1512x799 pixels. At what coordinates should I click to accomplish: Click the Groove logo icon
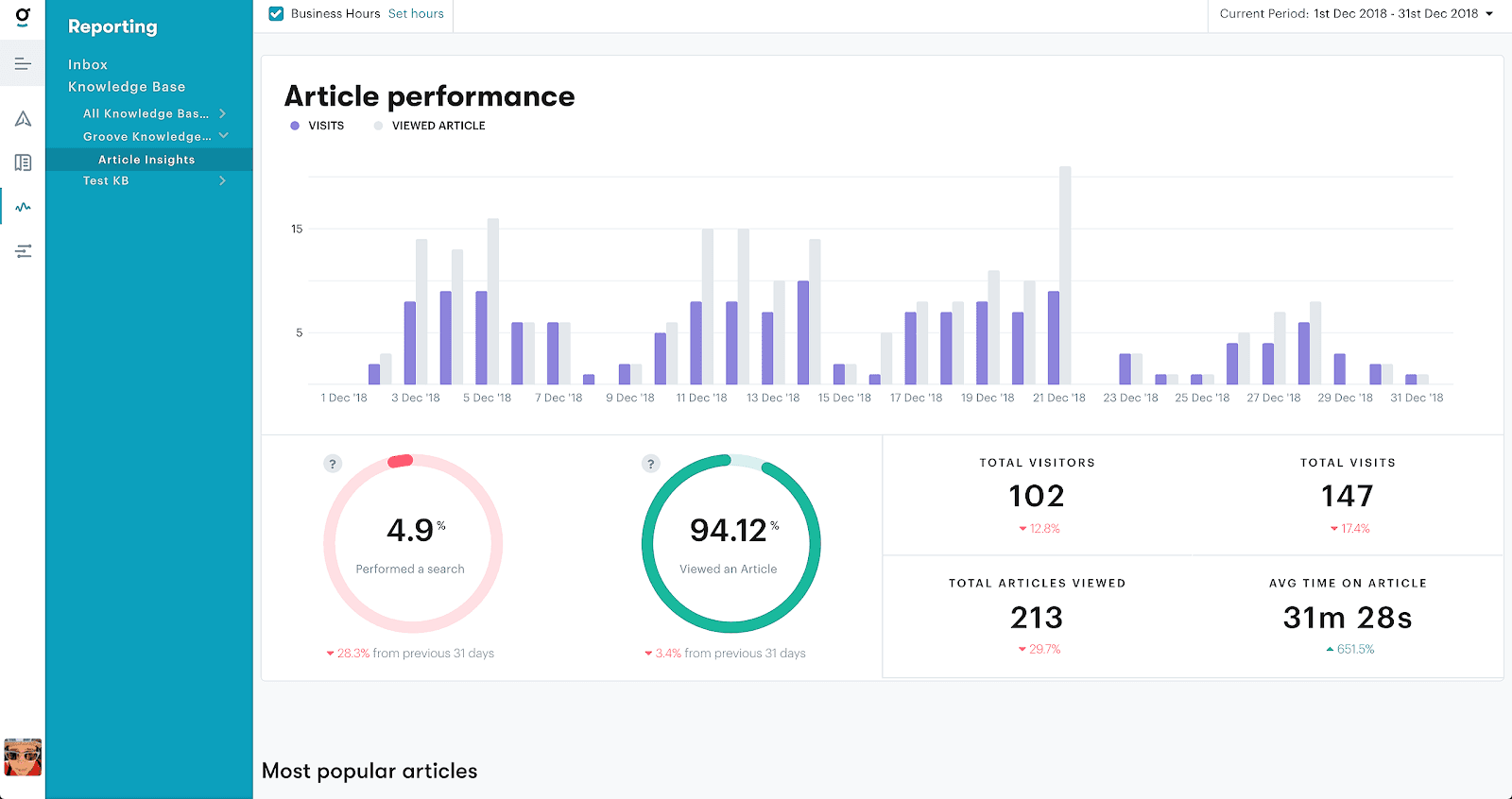click(23, 16)
